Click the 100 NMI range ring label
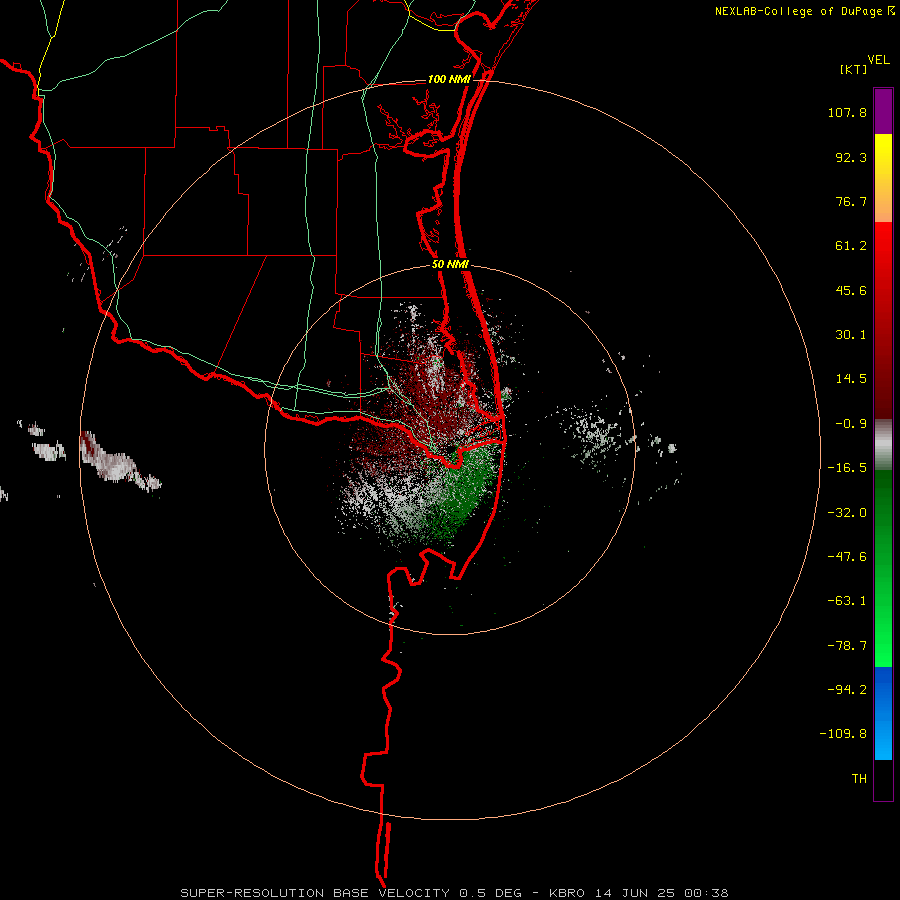 449,79
